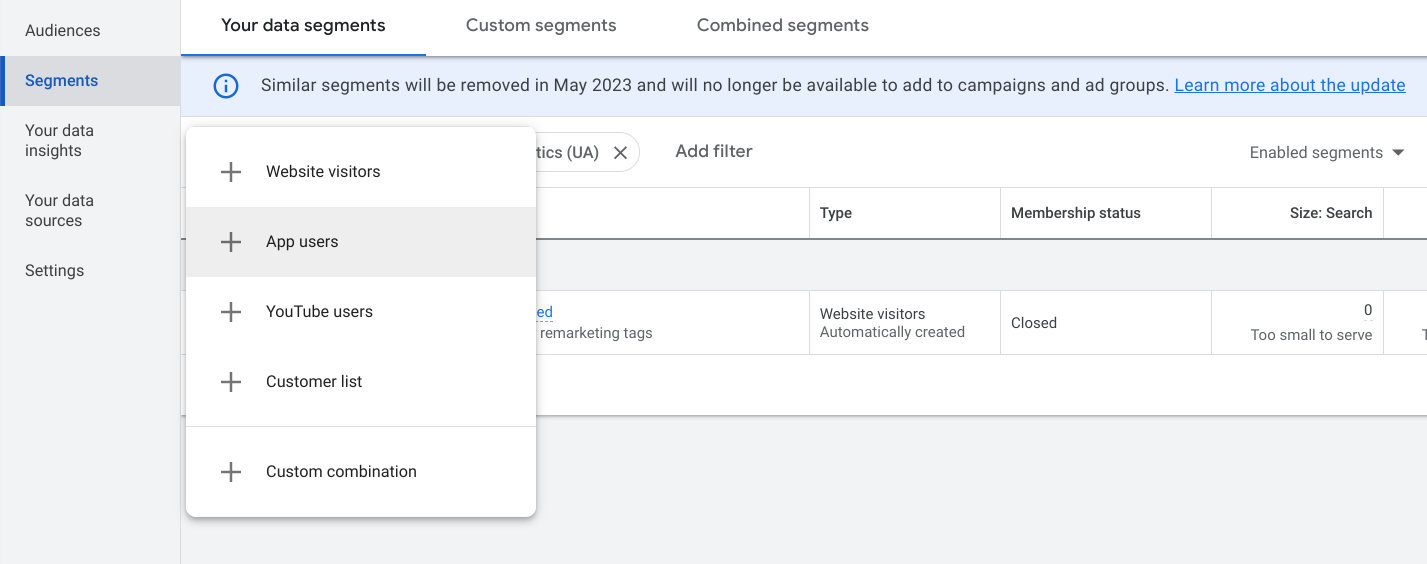
Task: Click the plus icon beside App users
Action: (231, 242)
